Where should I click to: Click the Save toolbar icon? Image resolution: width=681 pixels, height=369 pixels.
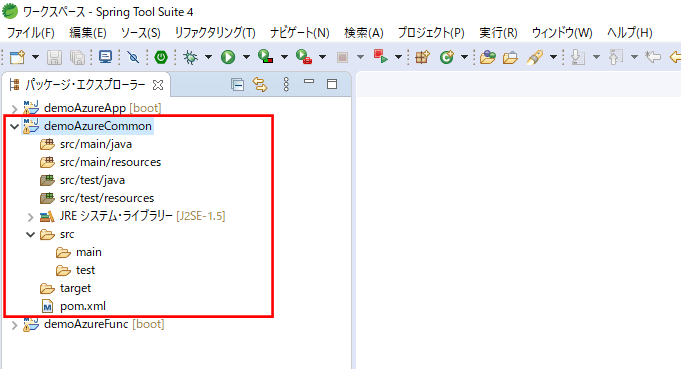54,57
